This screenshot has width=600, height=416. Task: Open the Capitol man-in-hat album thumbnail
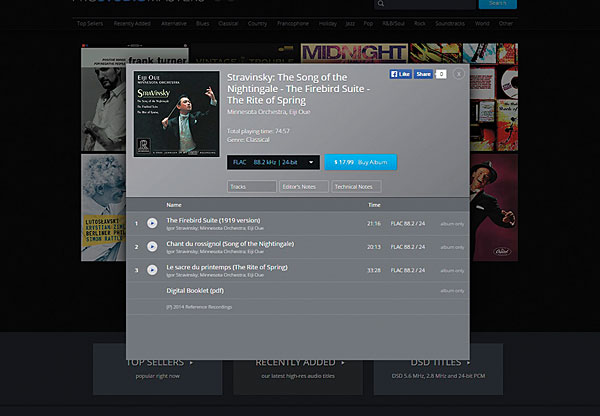click(494, 207)
